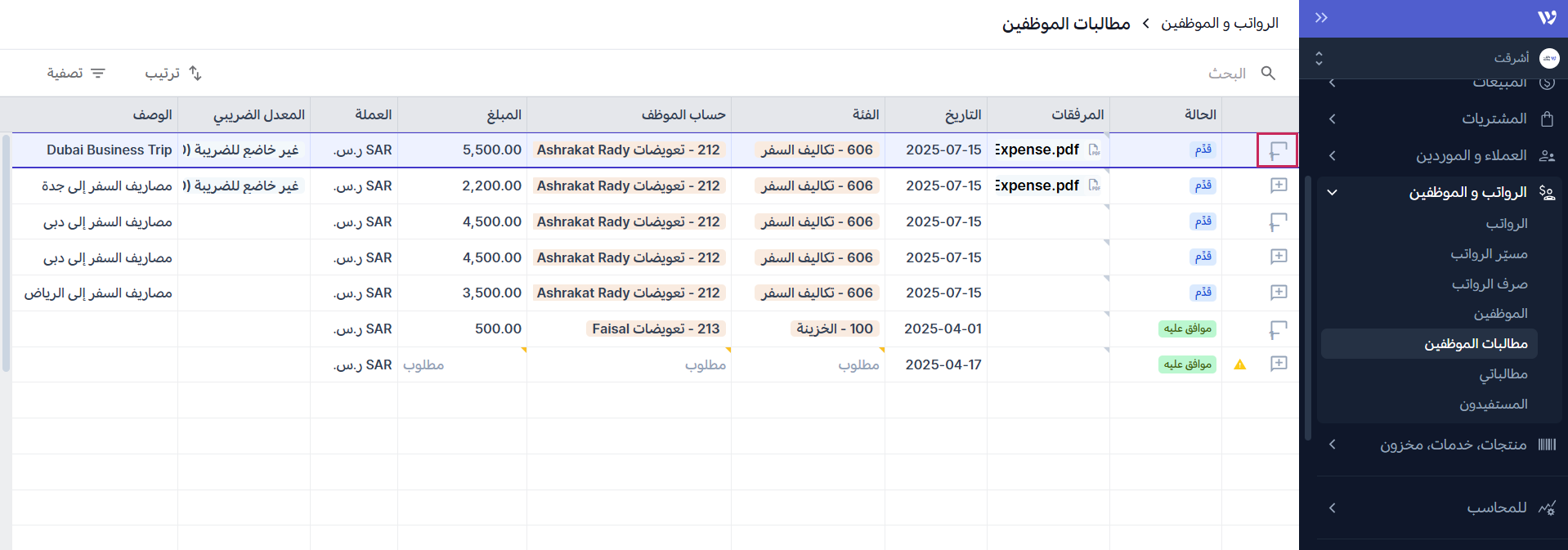Click the البحث search input field
Image resolution: width=1568 pixels, height=550 pixels.
pyautogui.click(x=1145, y=74)
